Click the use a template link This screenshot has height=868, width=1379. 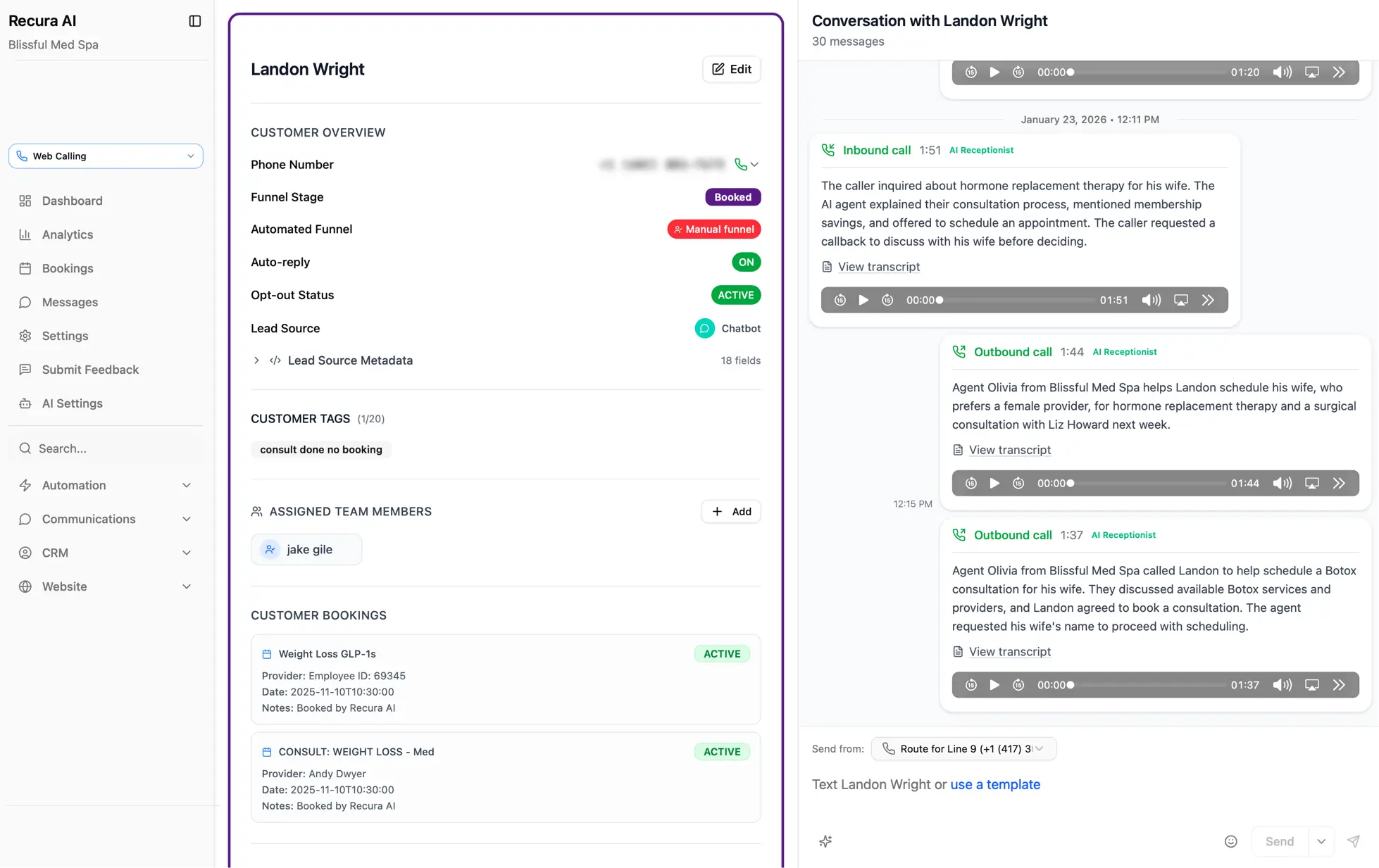point(994,784)
